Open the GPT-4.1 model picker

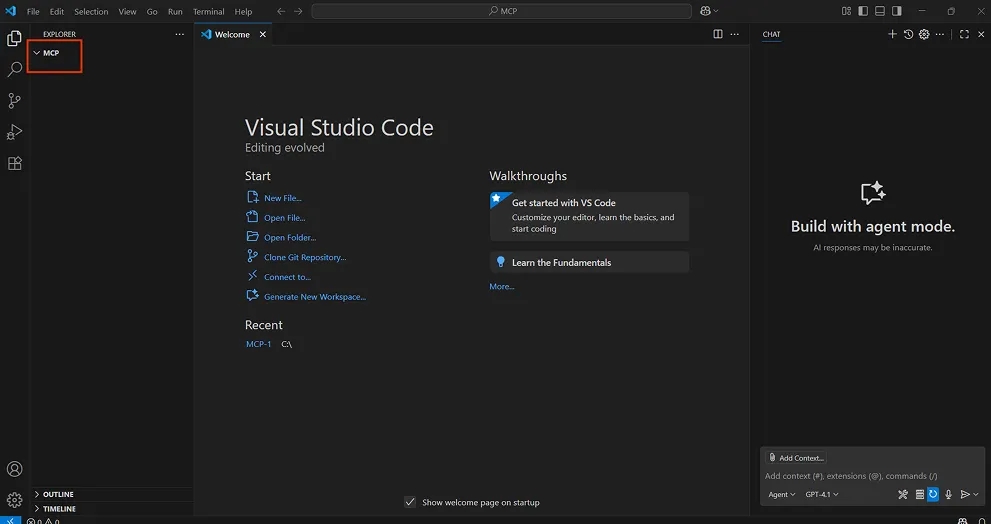pyautogui.click(x=822, y=494)
